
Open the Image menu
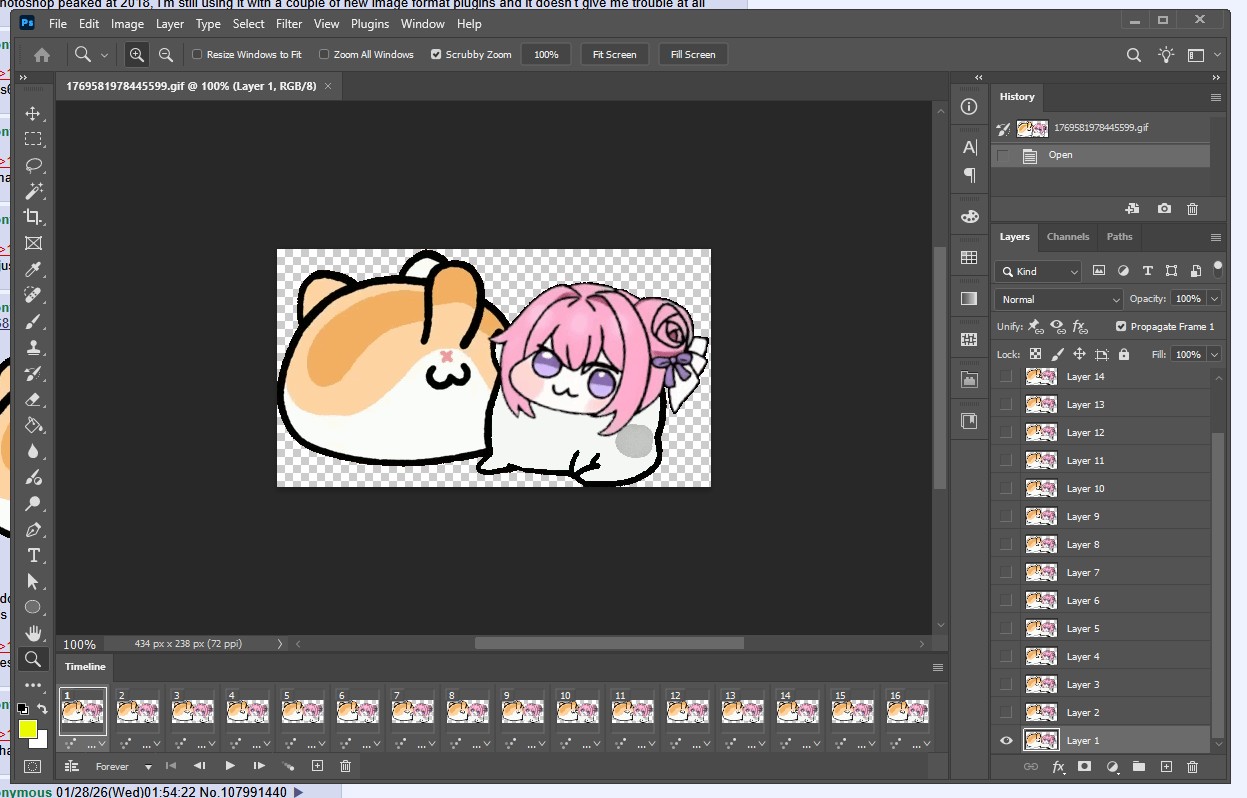tap(127, 24)
